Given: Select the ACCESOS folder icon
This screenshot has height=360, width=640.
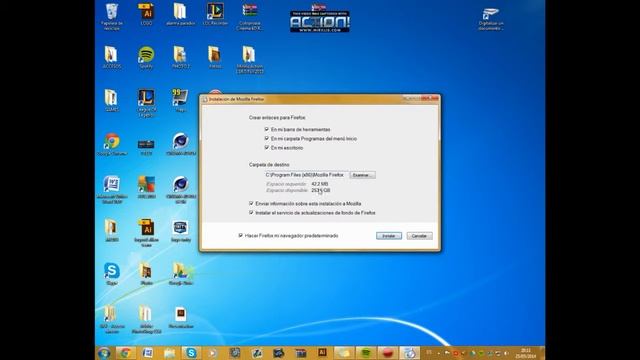Looking at the screenshot, I should point(111,58).
